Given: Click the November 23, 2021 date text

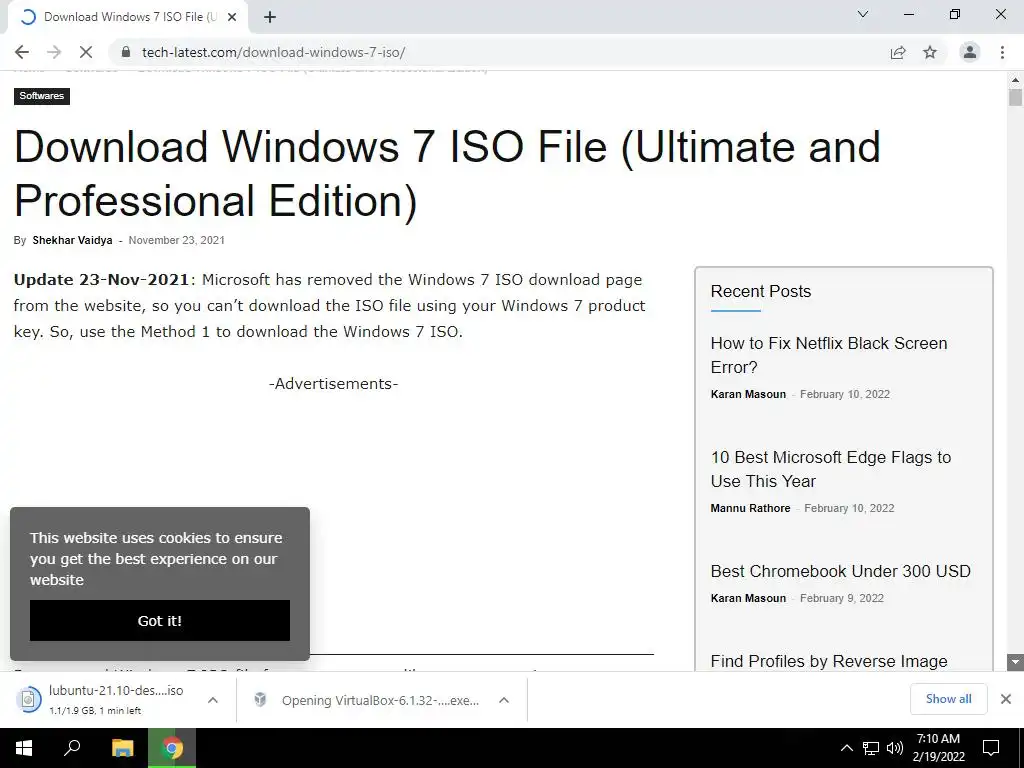Looking at the screenshot, I should [176, 240].
